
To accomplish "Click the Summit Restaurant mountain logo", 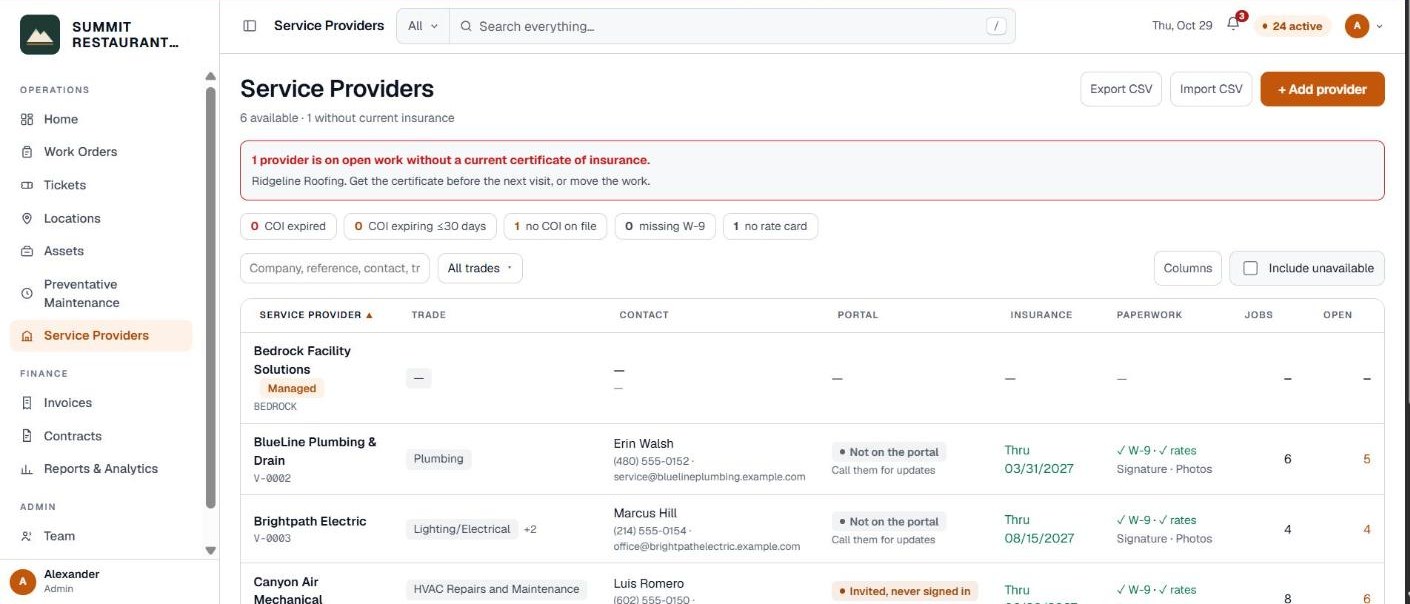I will 40,35.
